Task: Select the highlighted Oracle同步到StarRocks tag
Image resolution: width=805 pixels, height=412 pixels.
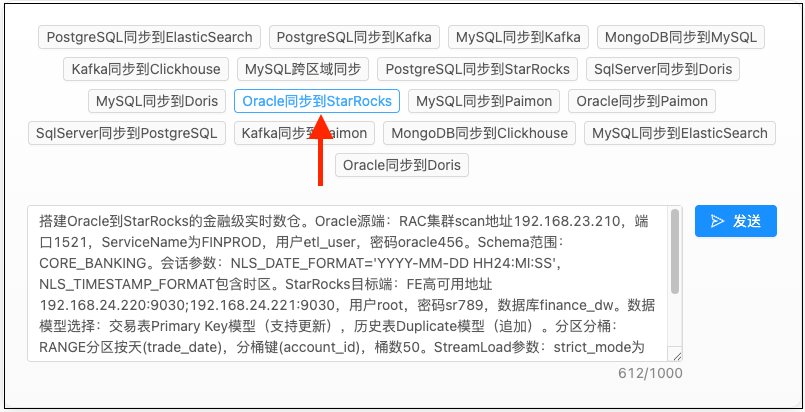Action: pyautogui.click(x=317, y=101)
